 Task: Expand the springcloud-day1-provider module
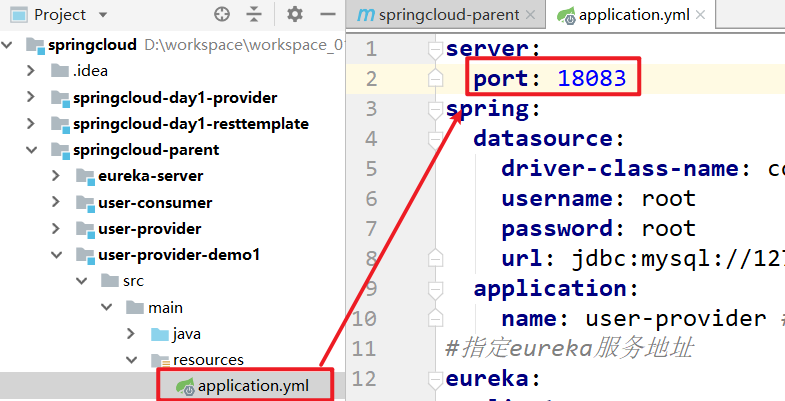[x=34, y=98]
